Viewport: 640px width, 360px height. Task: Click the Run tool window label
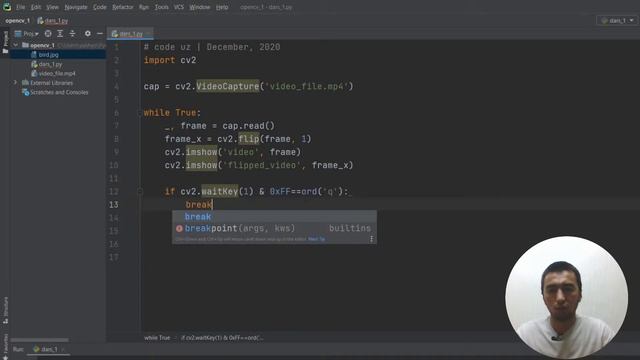[x=18, y=349]
